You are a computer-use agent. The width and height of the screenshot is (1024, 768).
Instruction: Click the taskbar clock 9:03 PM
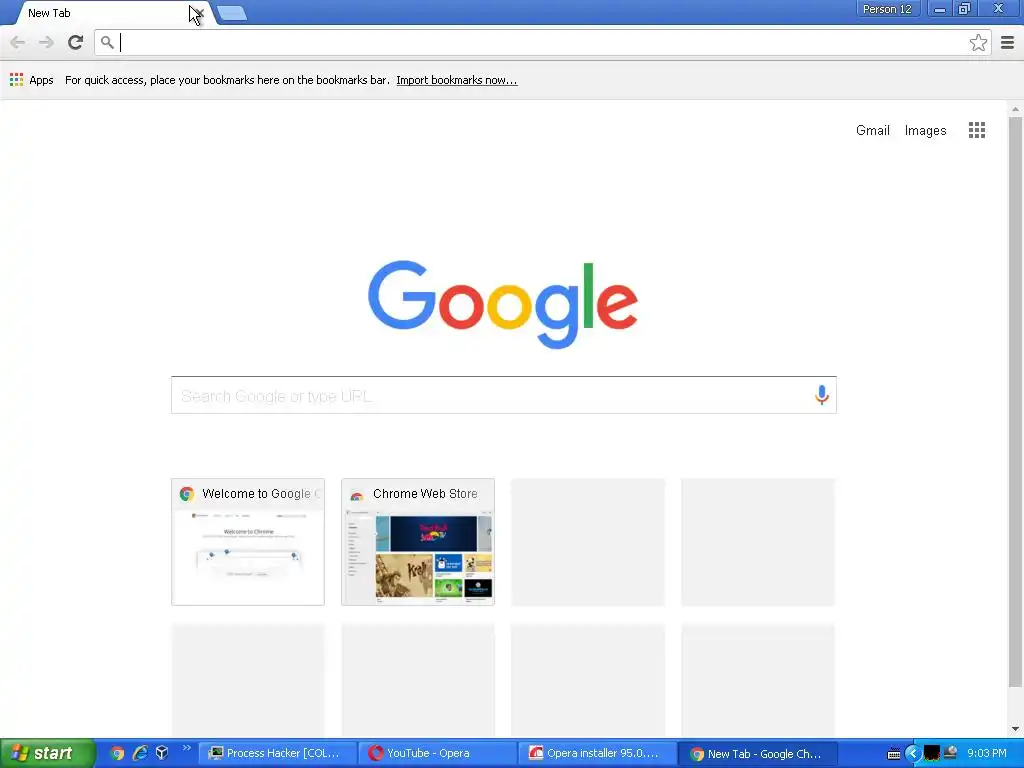click(x=986, y=753)
